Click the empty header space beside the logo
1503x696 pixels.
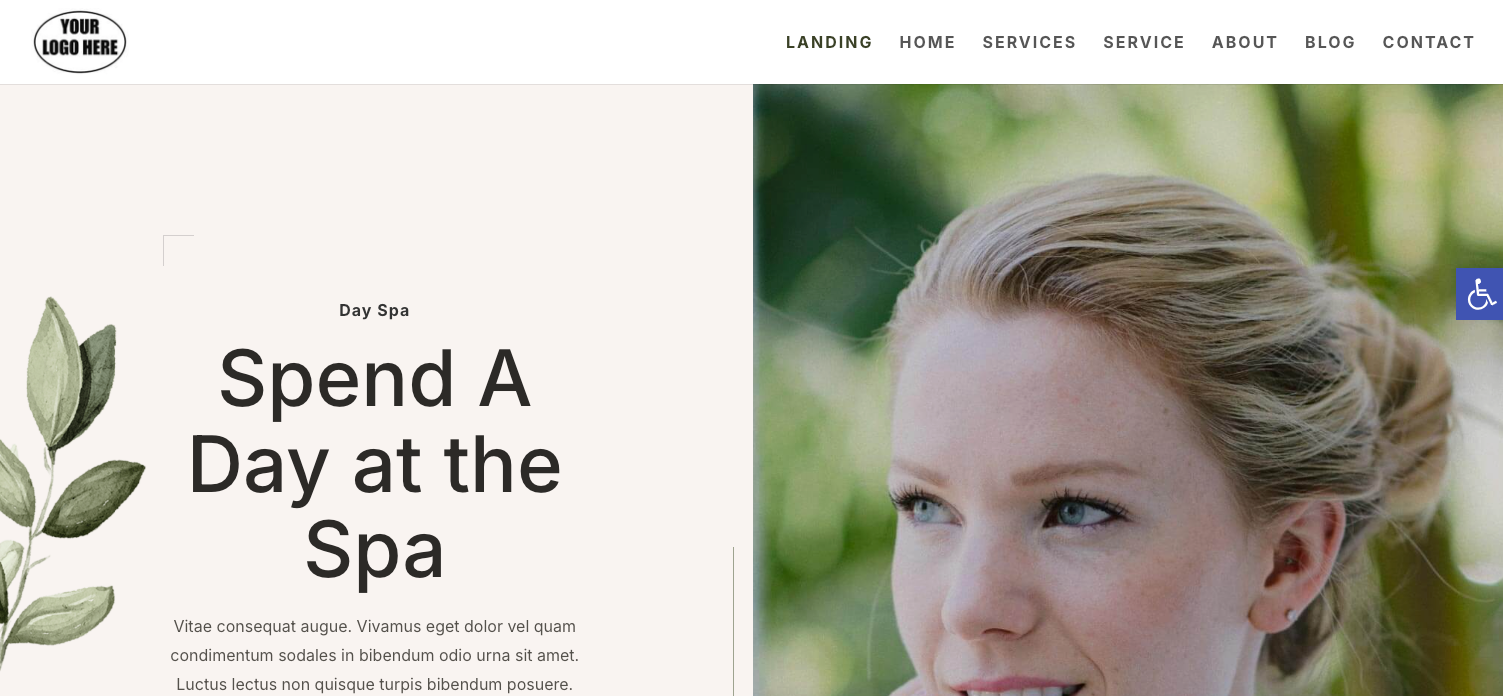tap(450, 42)
